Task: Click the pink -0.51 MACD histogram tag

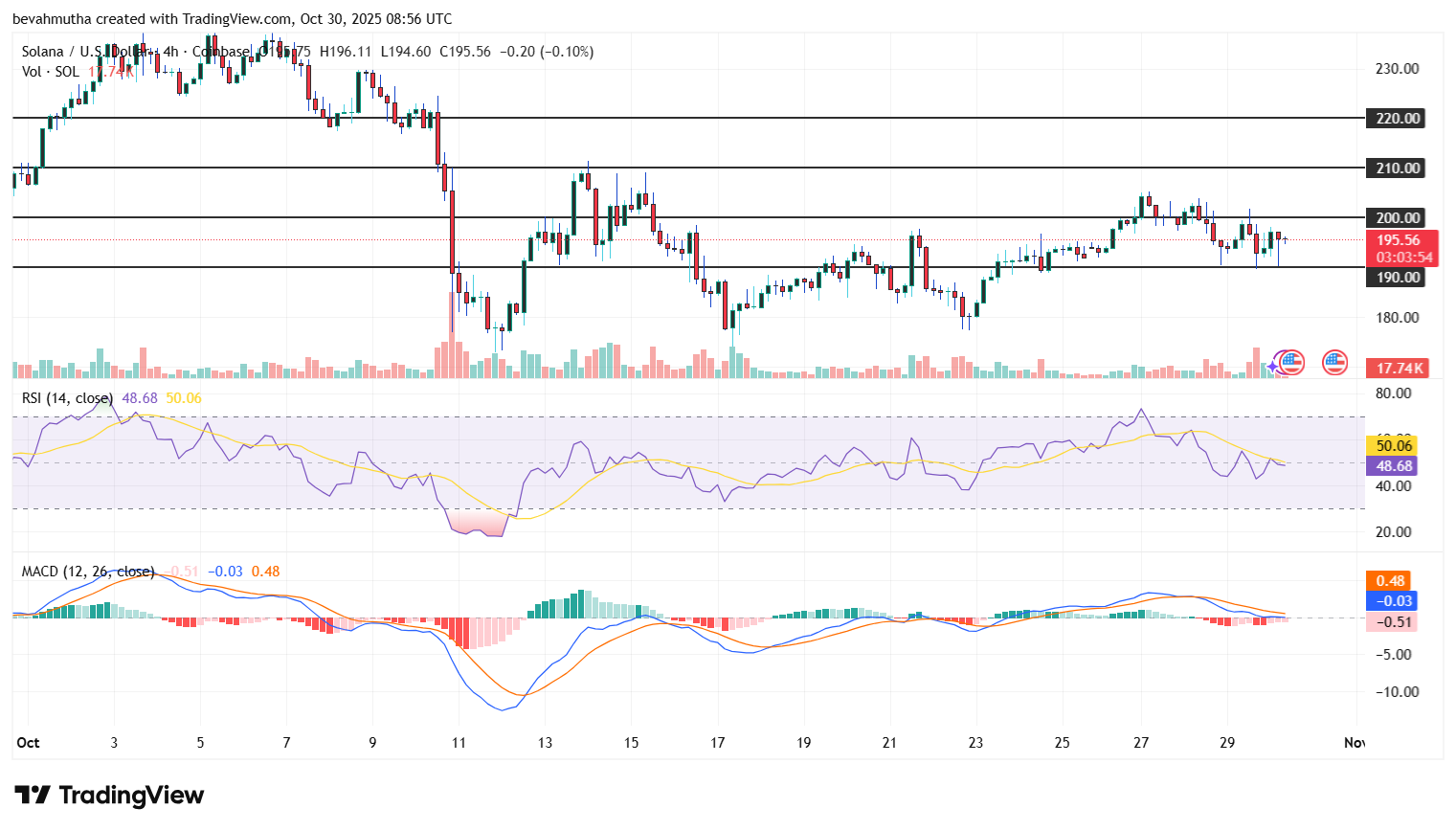Action: pos(1393,622)
